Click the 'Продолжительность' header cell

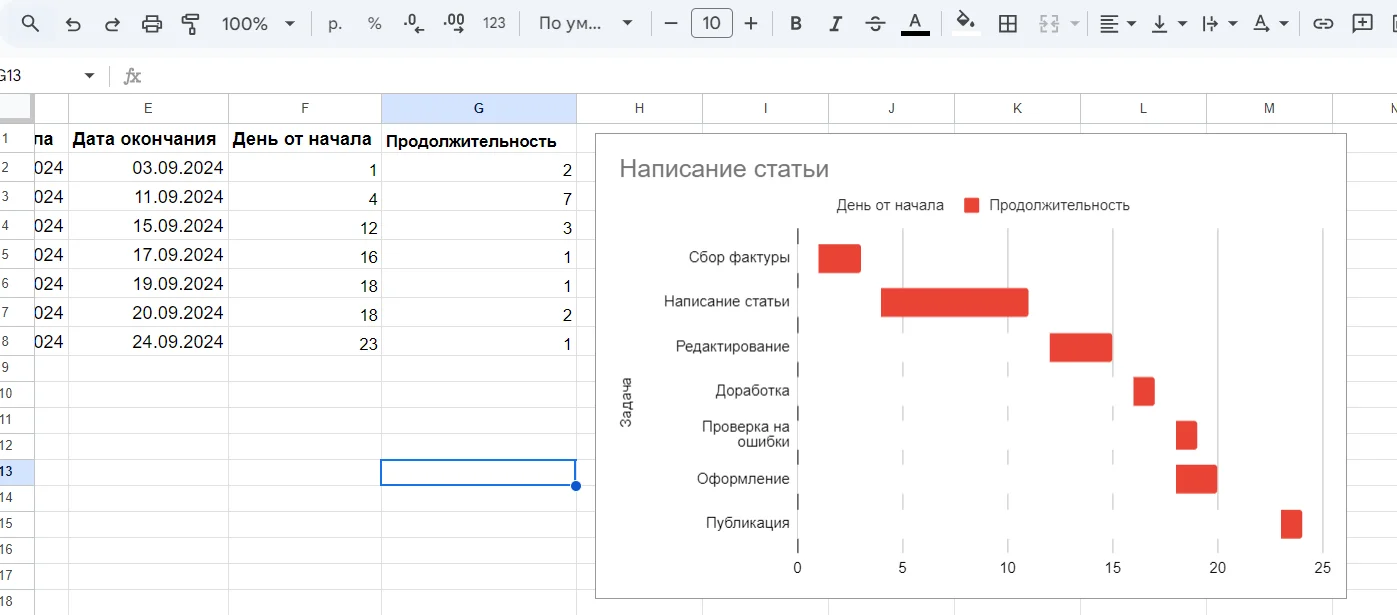479,139
